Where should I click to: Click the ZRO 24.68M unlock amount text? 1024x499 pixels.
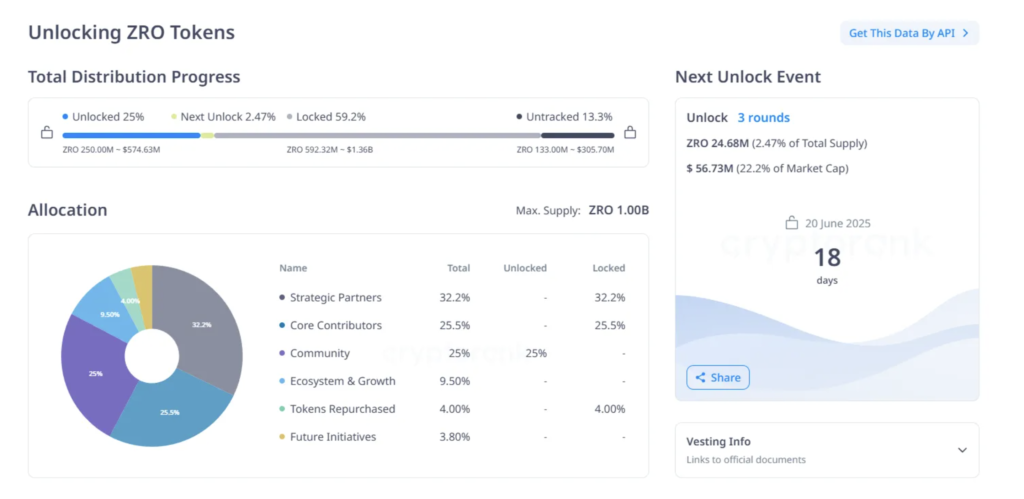tap(718, 143)
